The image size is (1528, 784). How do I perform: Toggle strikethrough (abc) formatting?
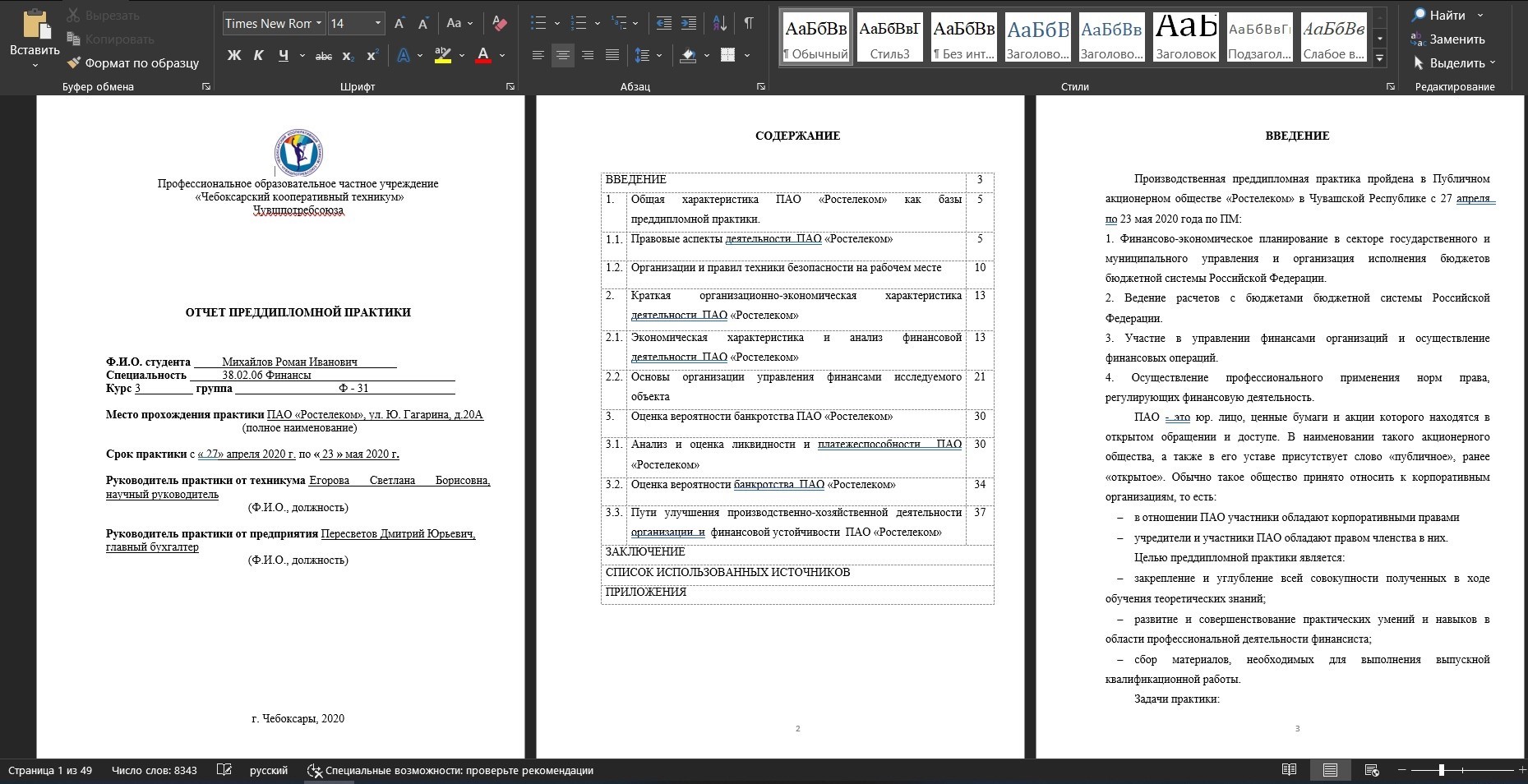324,55
